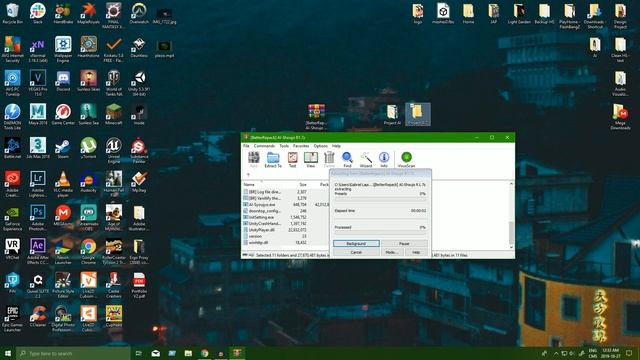
Task: Select the CCleaner desktop icon
Action: click(38, 316)
